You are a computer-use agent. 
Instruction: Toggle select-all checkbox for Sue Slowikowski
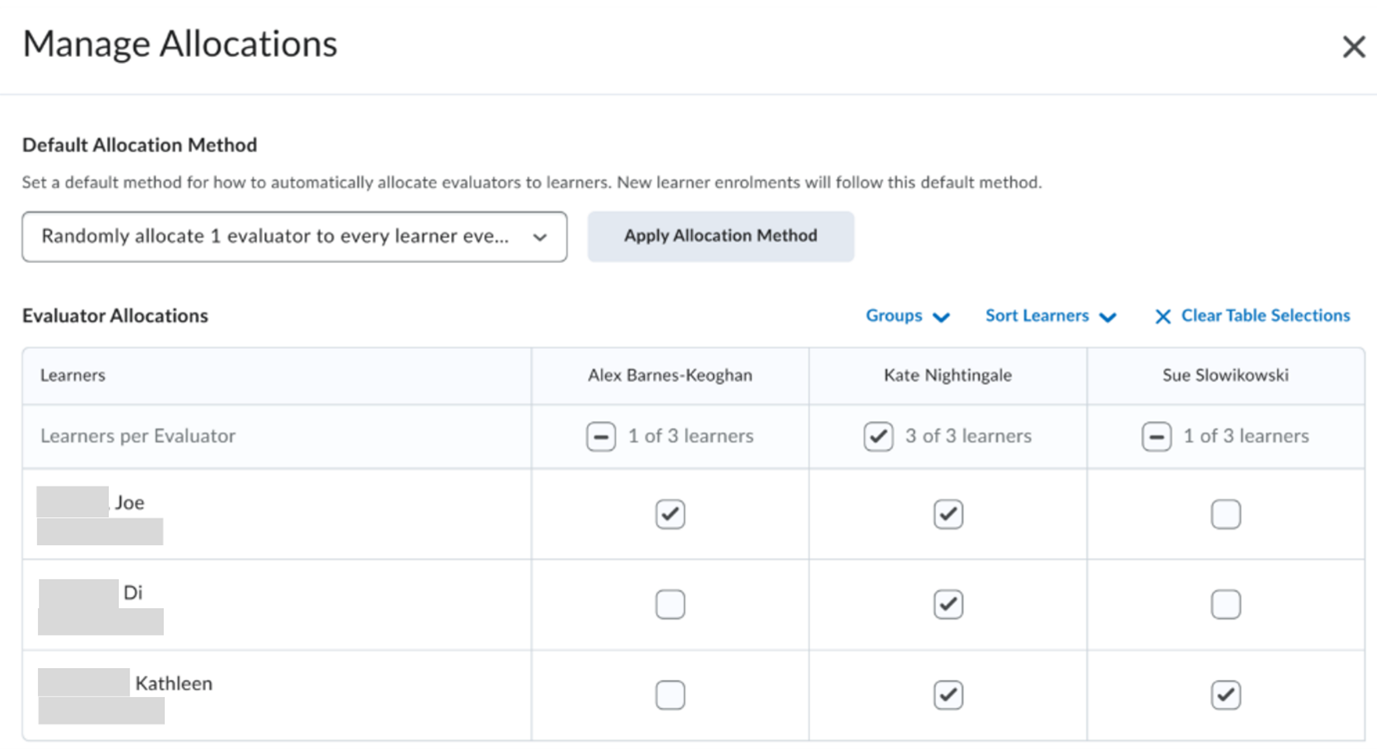tap(1156, 437)
